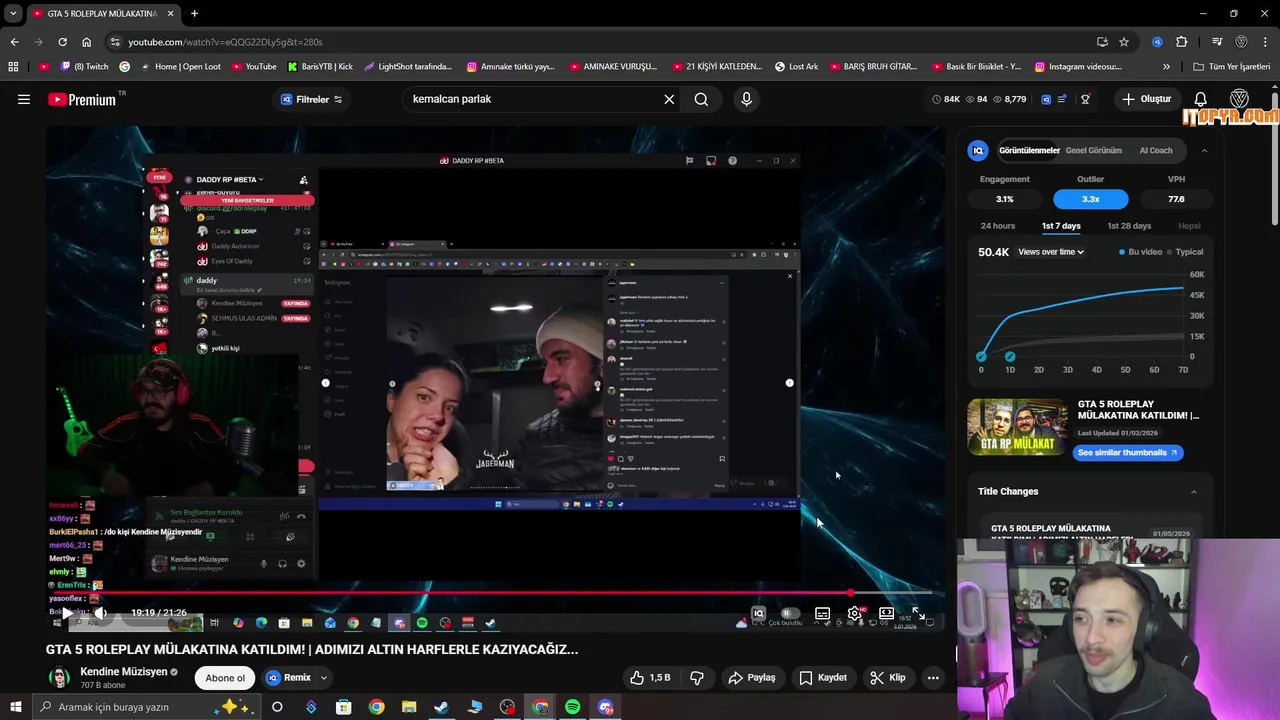This screenshot has width=1280, height=720.
Task: Seek on the red video progress bar
Action: (x=495, y=593)
